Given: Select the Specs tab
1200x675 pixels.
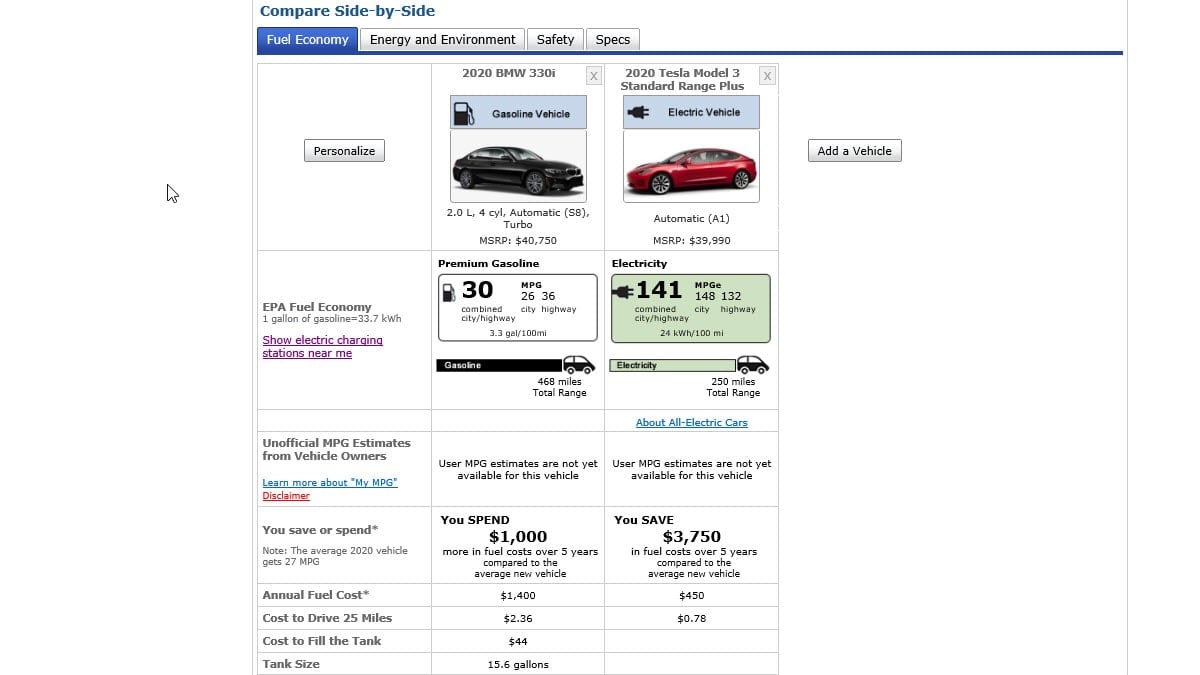Looking at the screenshot, I should tap(612, 40).
